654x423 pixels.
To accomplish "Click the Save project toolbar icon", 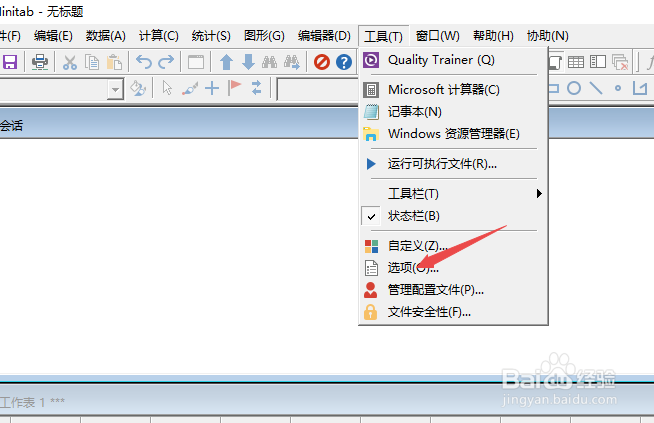I will pos(10,62).
